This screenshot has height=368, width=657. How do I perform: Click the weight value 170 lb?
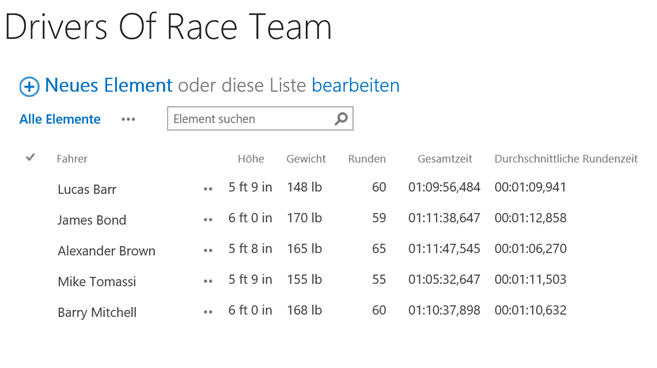[305, 218]
